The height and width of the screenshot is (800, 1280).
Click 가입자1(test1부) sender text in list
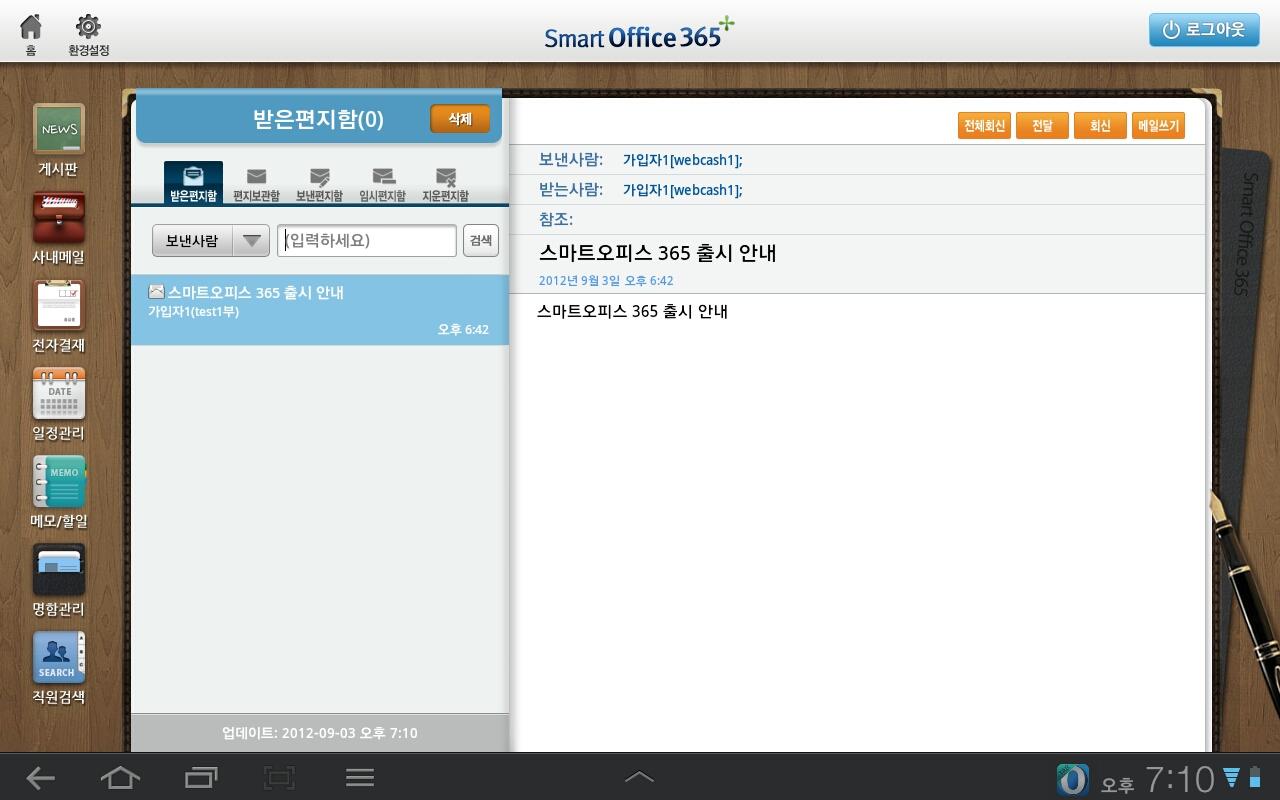pos(193,312)
